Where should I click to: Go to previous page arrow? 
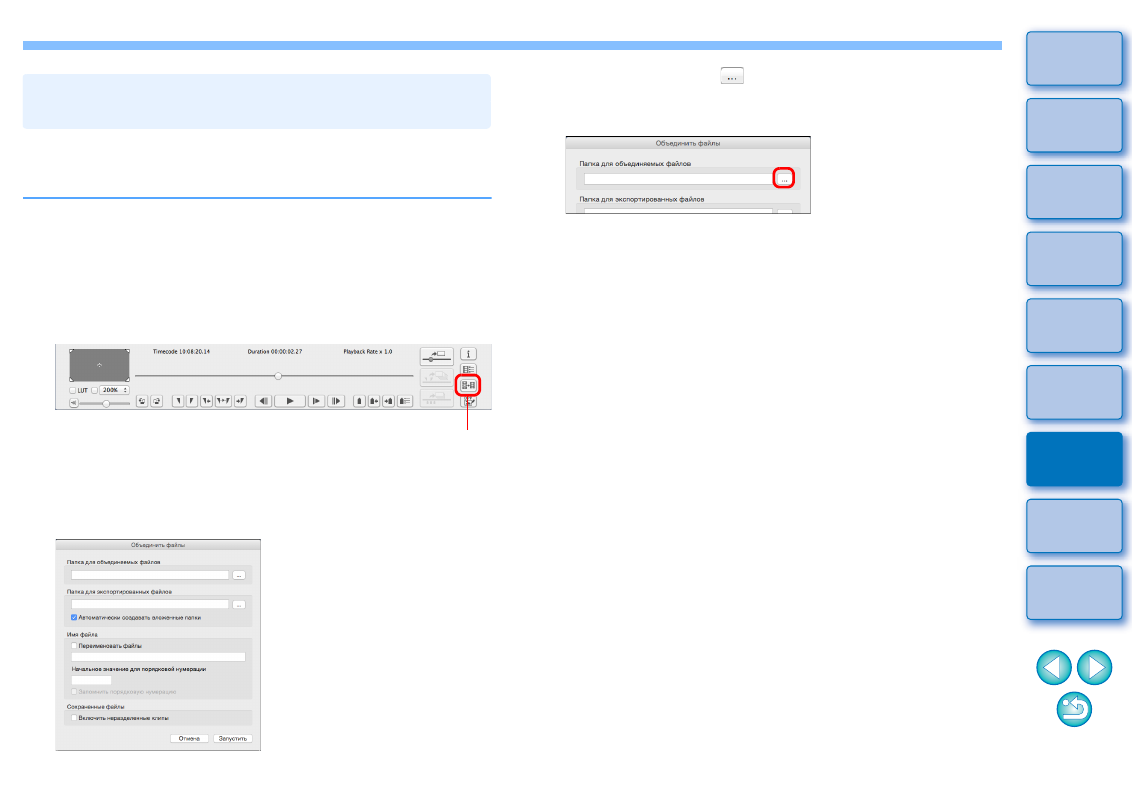pyautogui.click(x=1053, y=667)
